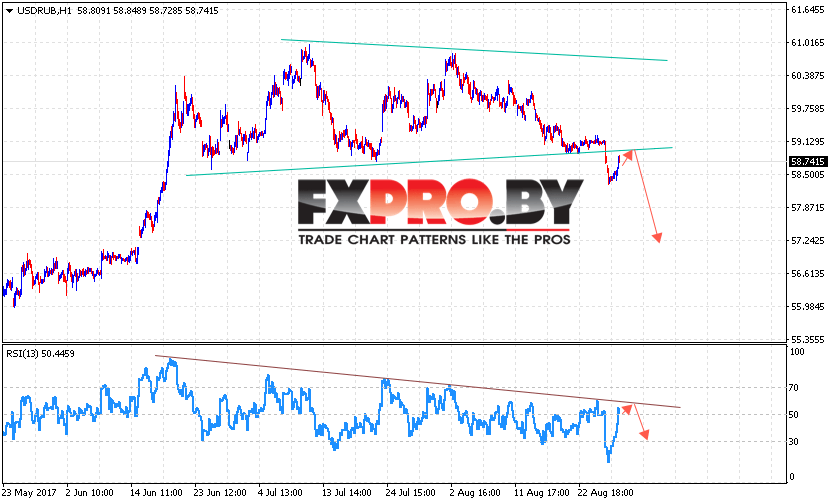Click the 'Trade chart patterns like the pros' tagline
This screenshot has height=504, width=829.
[x=434, y=240]
